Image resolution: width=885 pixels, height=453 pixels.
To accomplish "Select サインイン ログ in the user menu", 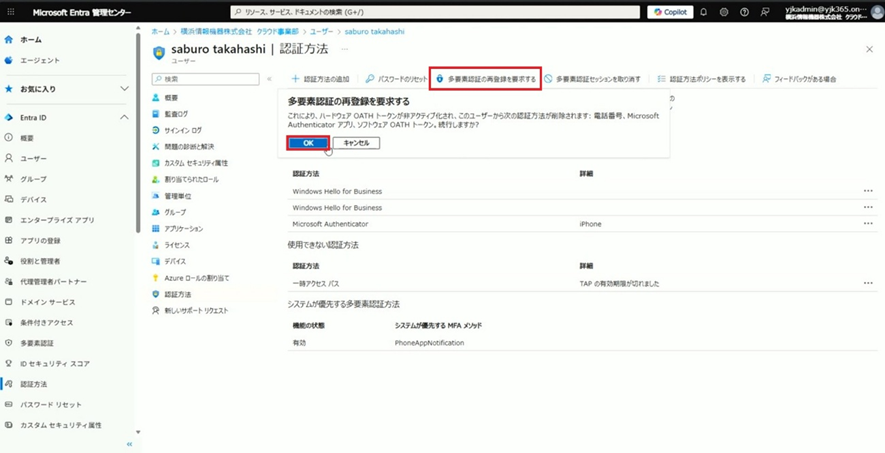I will click(183, 130).
